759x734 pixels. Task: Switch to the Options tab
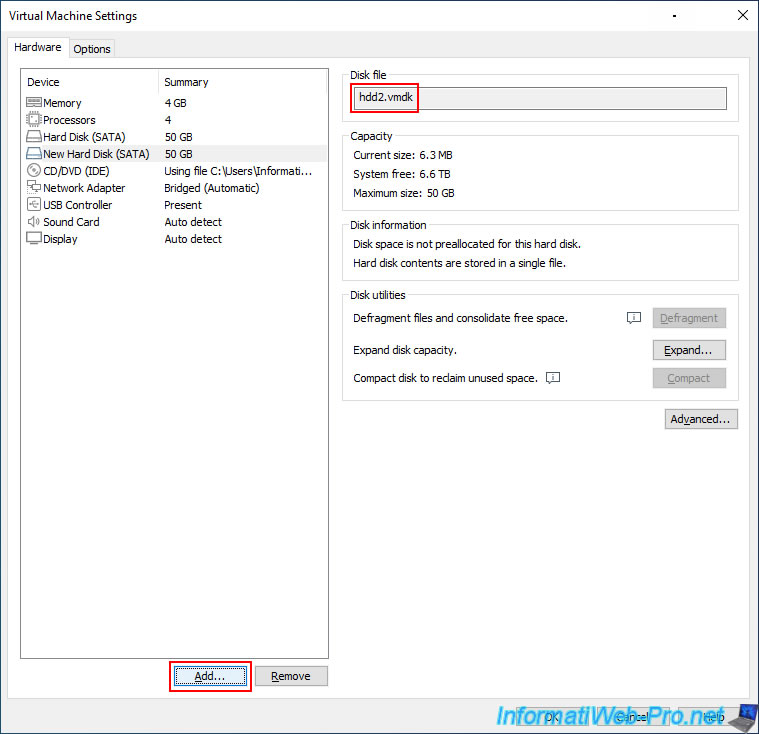(92, 49)
